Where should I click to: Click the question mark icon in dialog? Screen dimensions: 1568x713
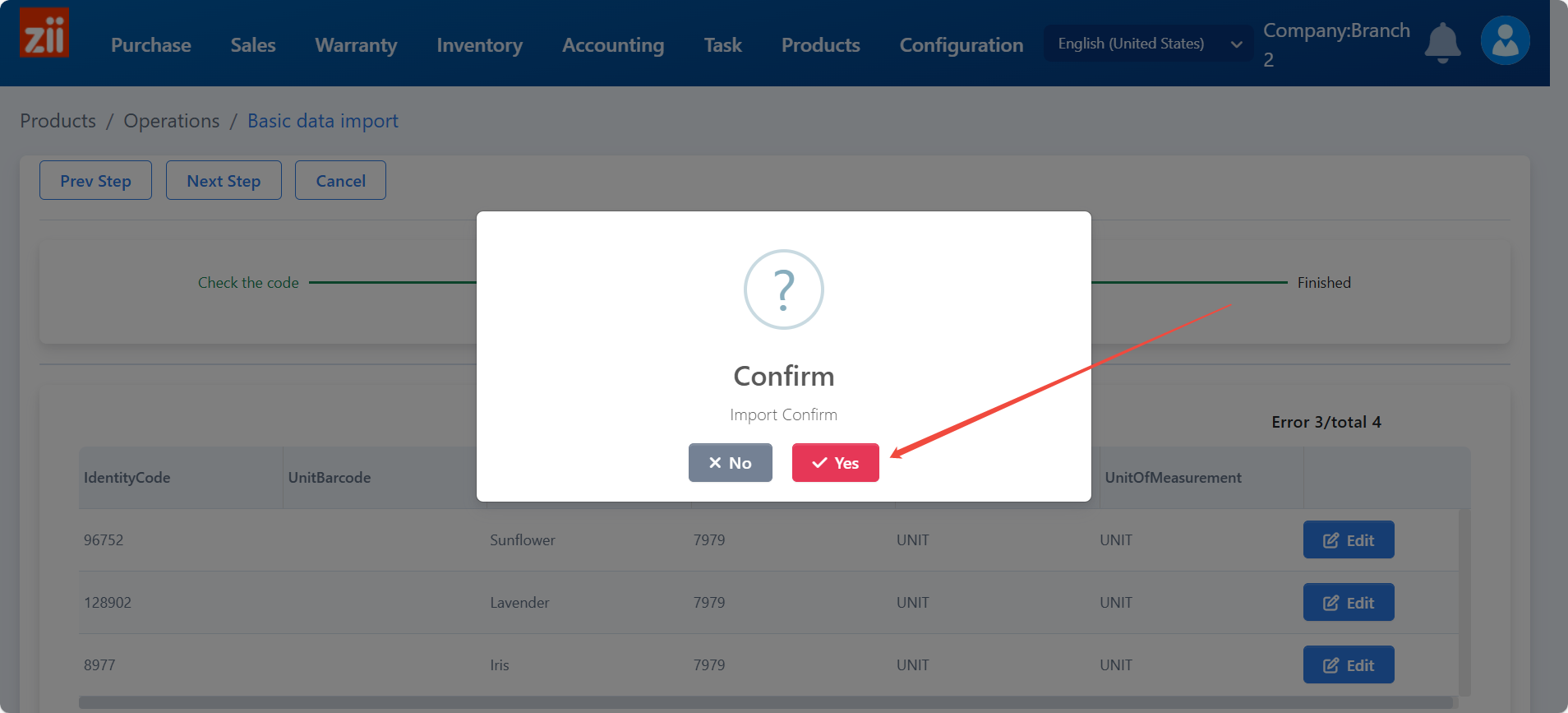click(783, 289)
